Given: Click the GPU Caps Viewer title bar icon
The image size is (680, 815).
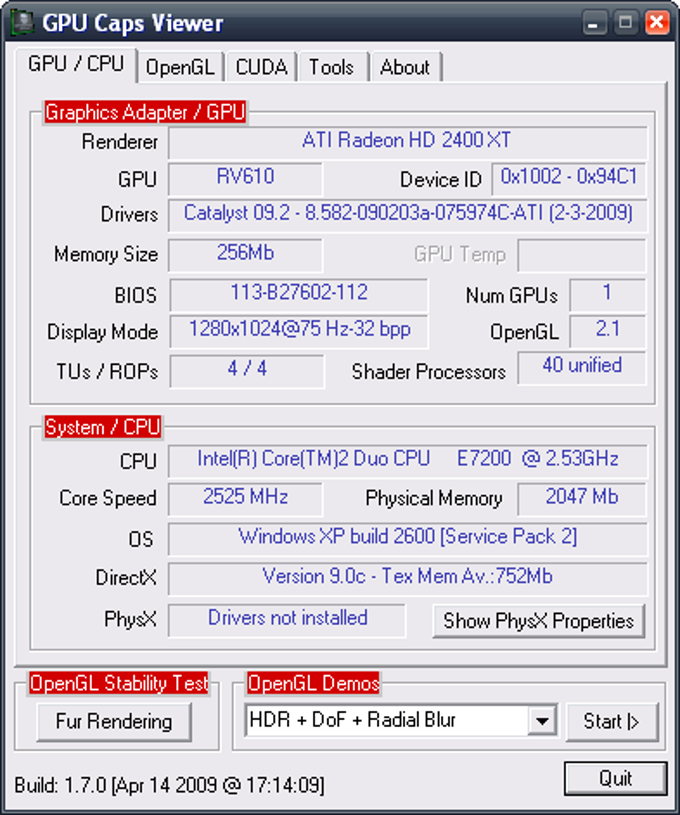Looking at the screenshot, I should coord(22,23).
